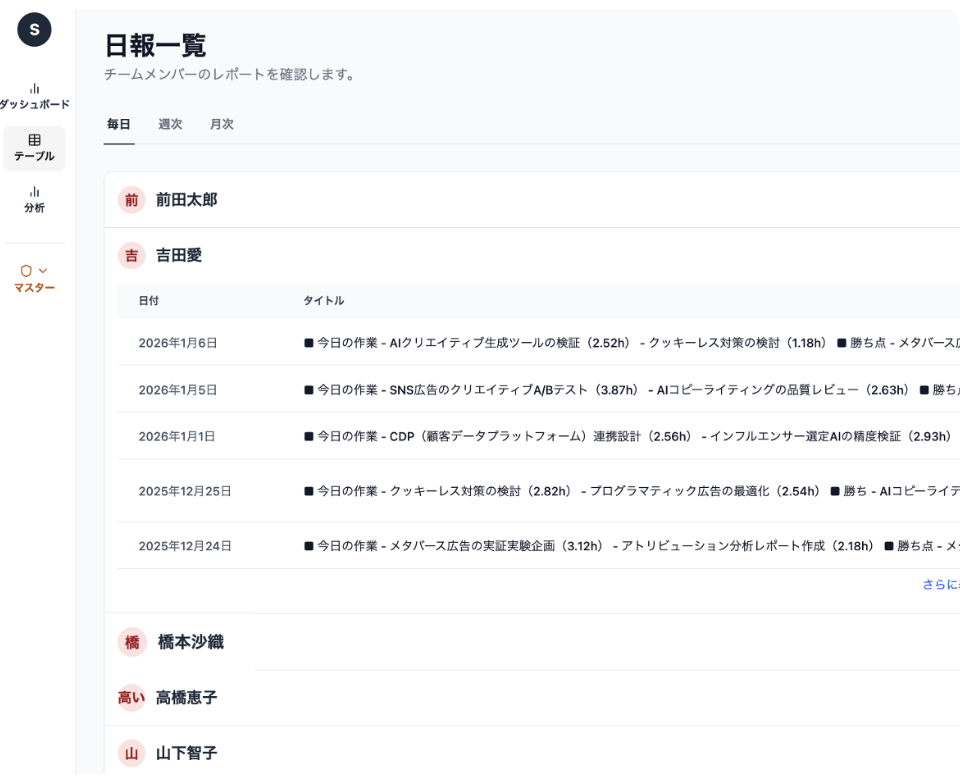This screenshot has width=960, height=777.
Task: Select the 2026年1月6日 report row
Action: tap(400, 342)
